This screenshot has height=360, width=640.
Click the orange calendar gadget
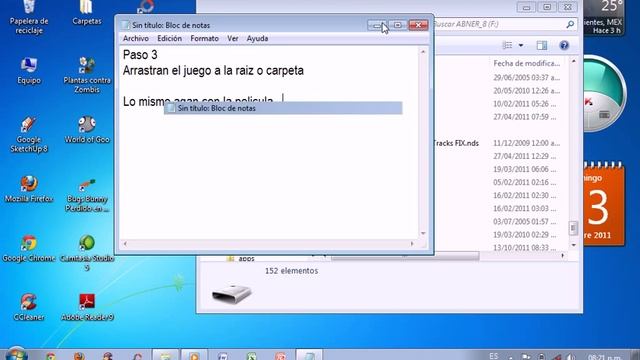pyautogui.click(x=604, y=204)
